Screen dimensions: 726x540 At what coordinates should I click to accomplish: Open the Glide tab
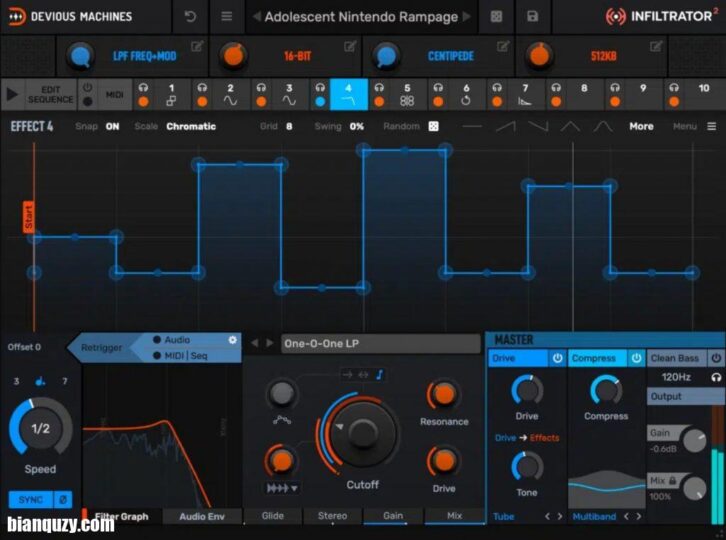[272, 517]
